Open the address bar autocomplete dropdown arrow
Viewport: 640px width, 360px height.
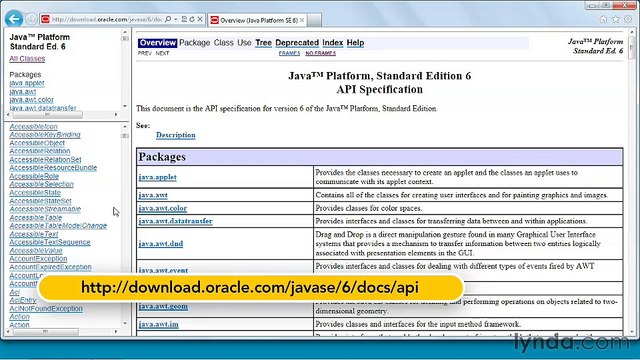point(176,19)
